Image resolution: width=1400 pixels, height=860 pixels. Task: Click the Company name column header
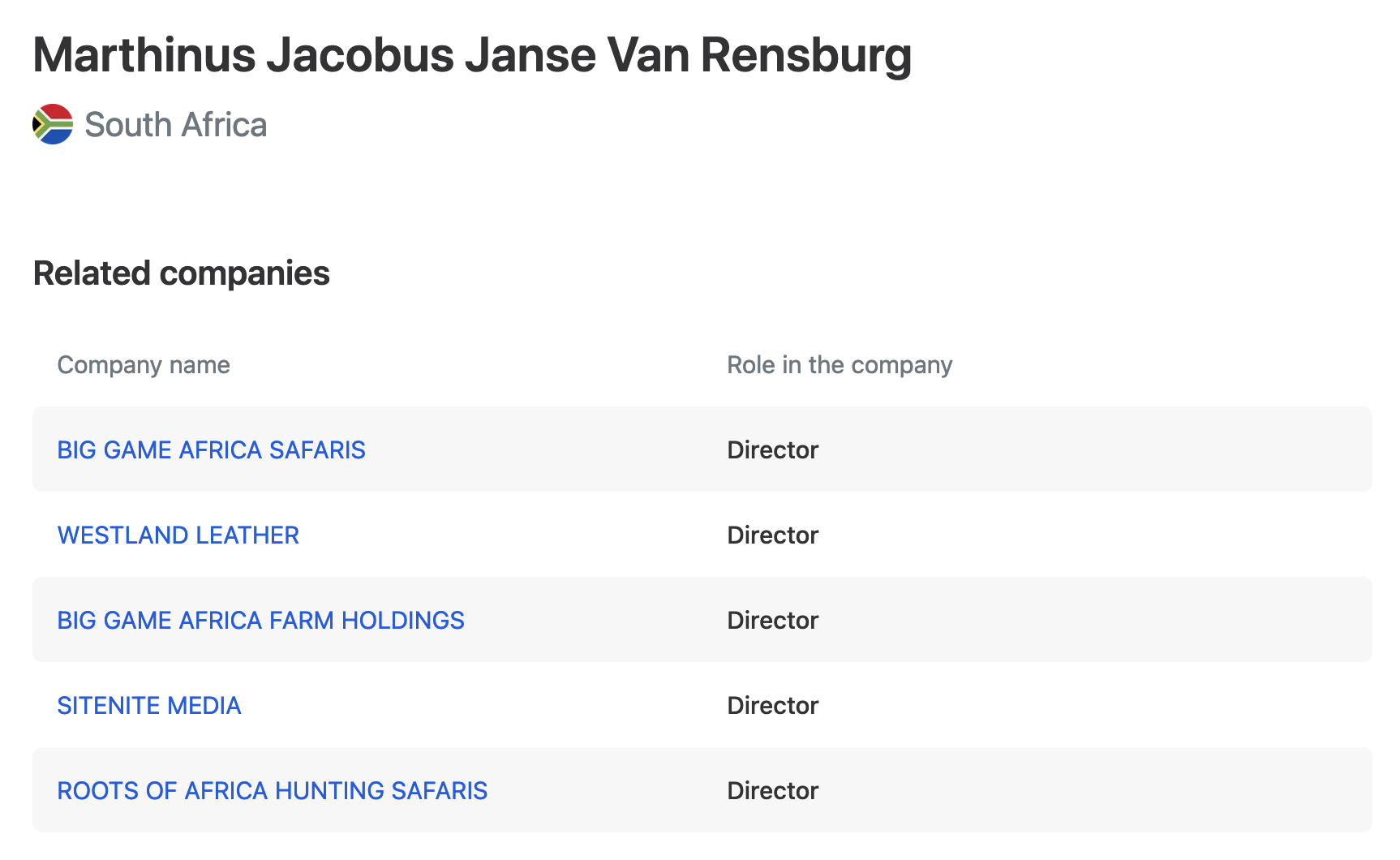click(x=144, y=365)
